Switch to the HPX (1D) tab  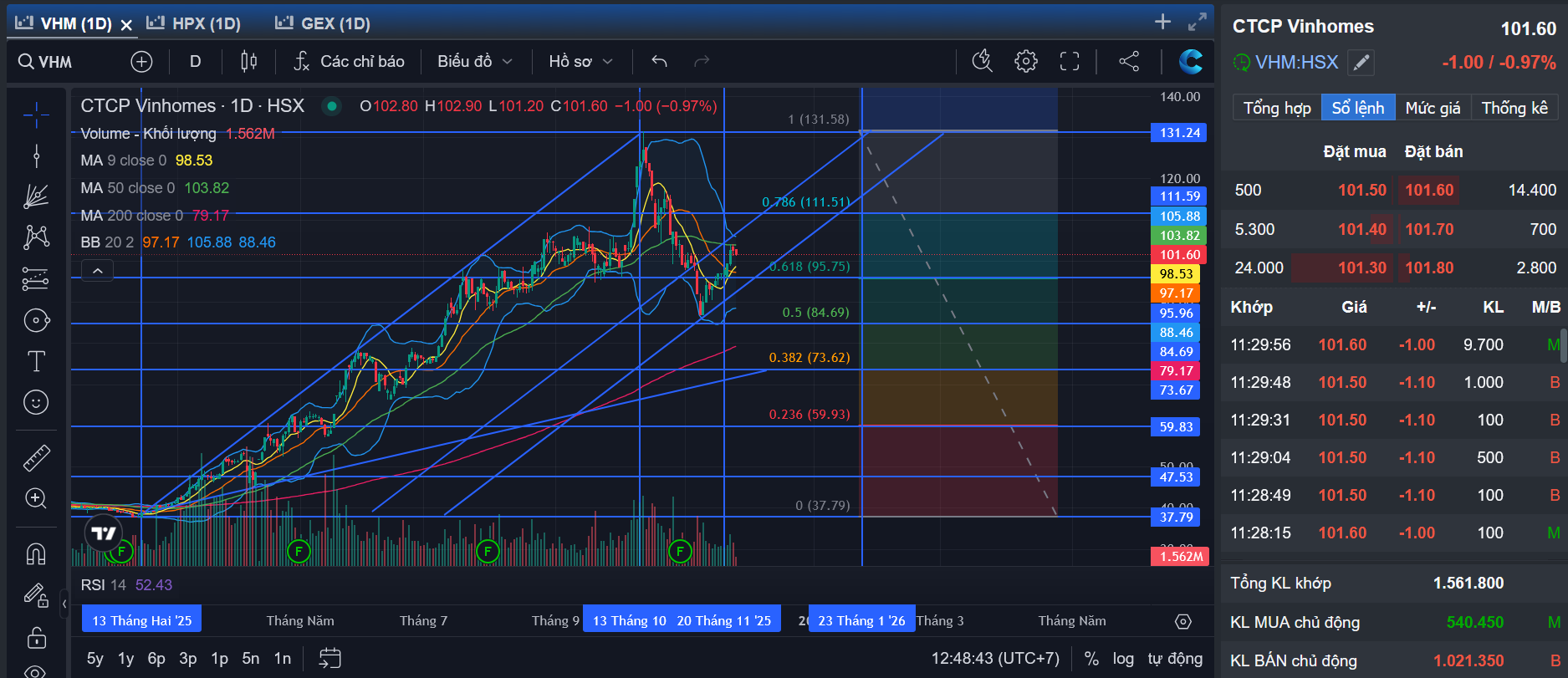[194, 23]
